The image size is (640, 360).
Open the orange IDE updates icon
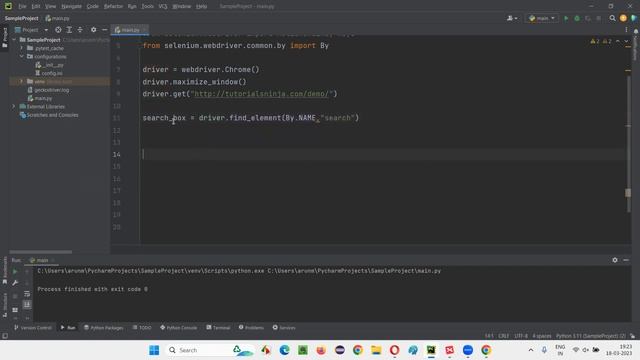(x=623, y=18)
